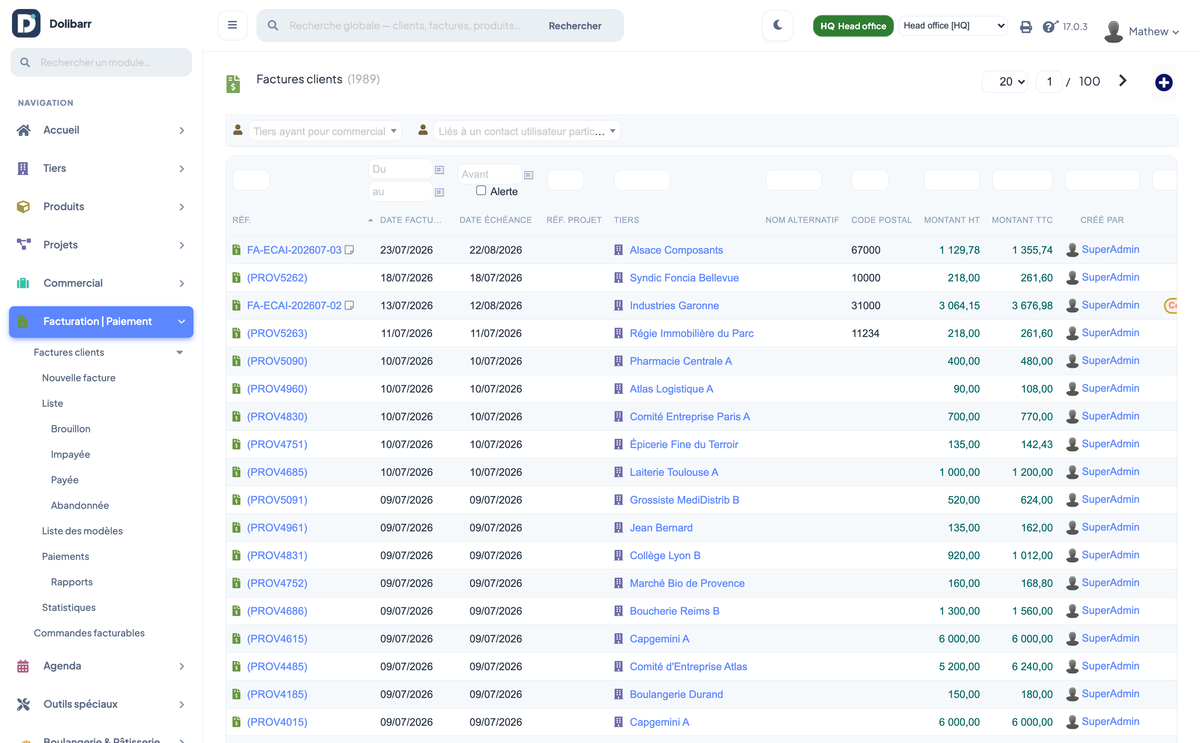Open Liste des modèles menu item

(82, 531)
